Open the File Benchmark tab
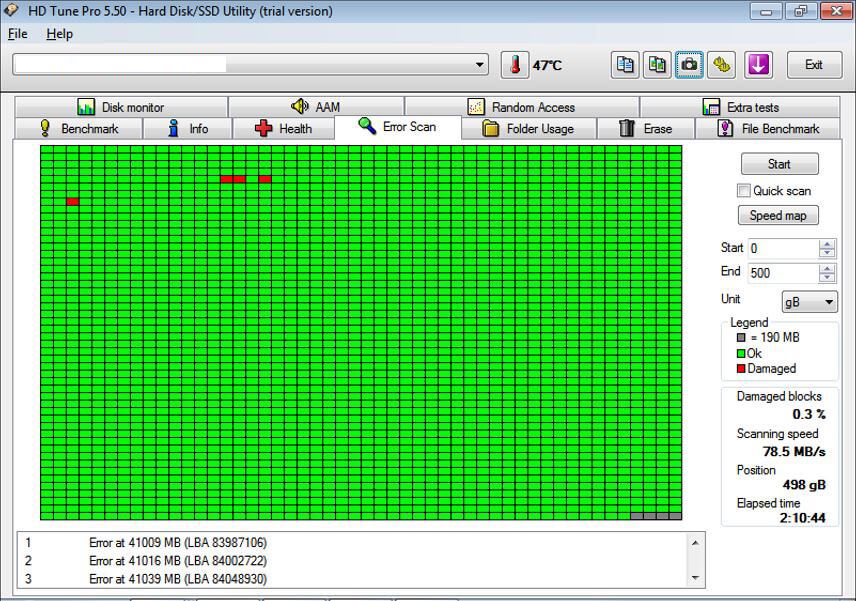The height and width of the screenshot is (601, 856). pyautogui.click(x=768, y=129)
